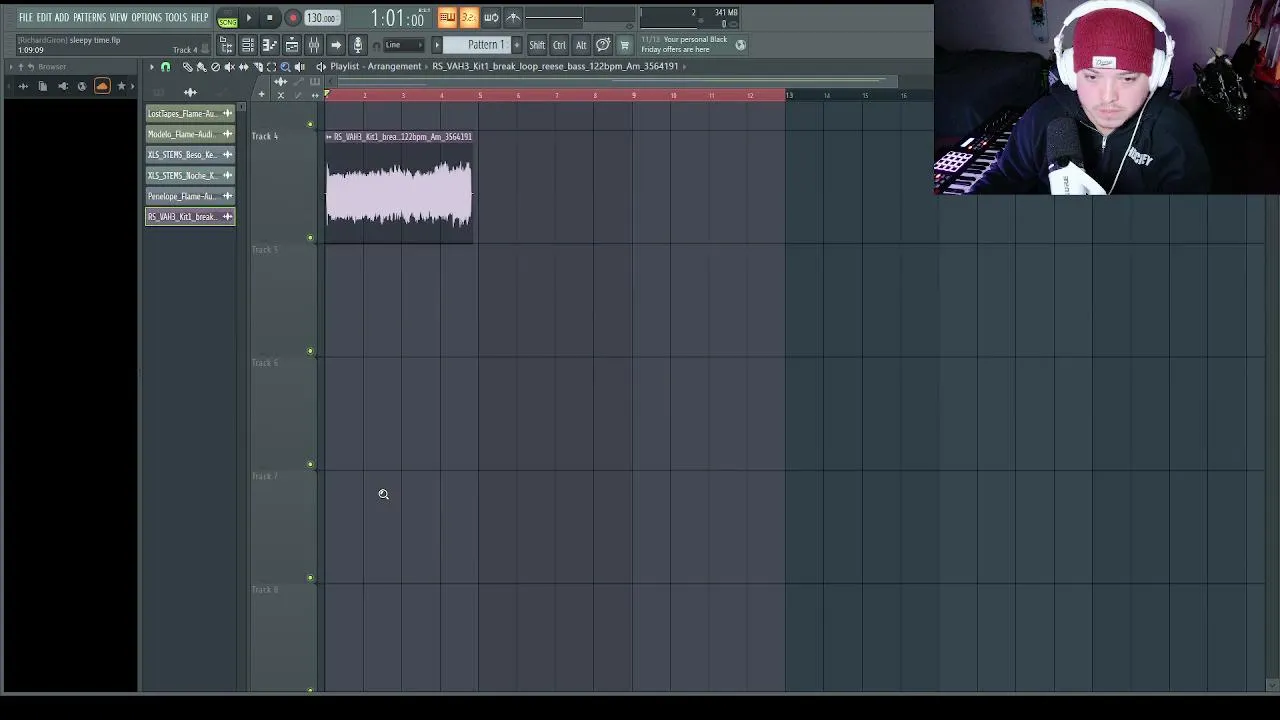Click the file page icon in browser

point(42,86)
